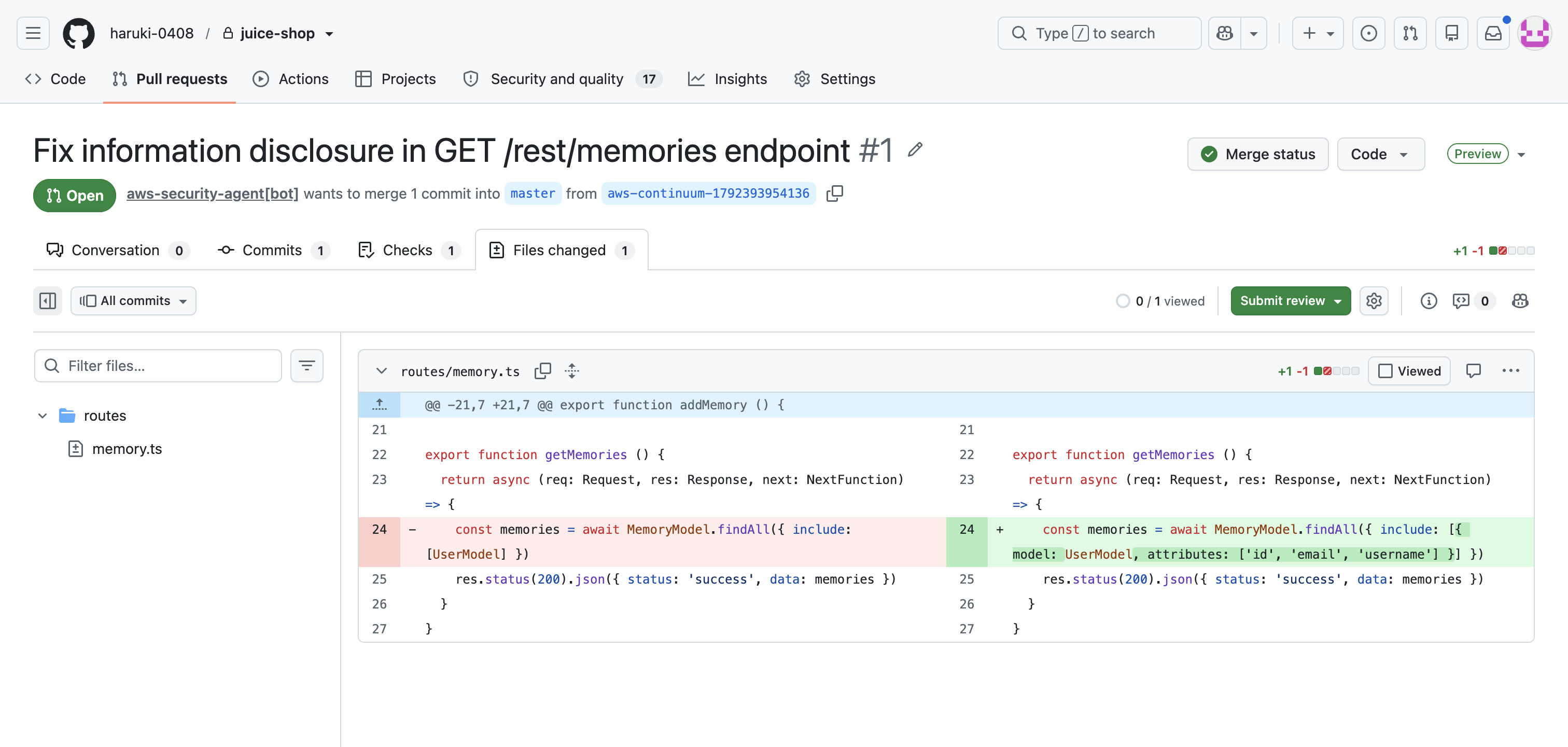Add a comment on file memory.ts
The height and width of the screenshot is (747, 1568).
1473,371
